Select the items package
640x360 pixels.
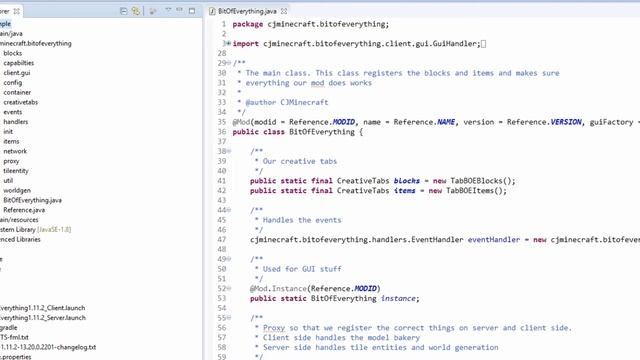click(x=11, y=141)
